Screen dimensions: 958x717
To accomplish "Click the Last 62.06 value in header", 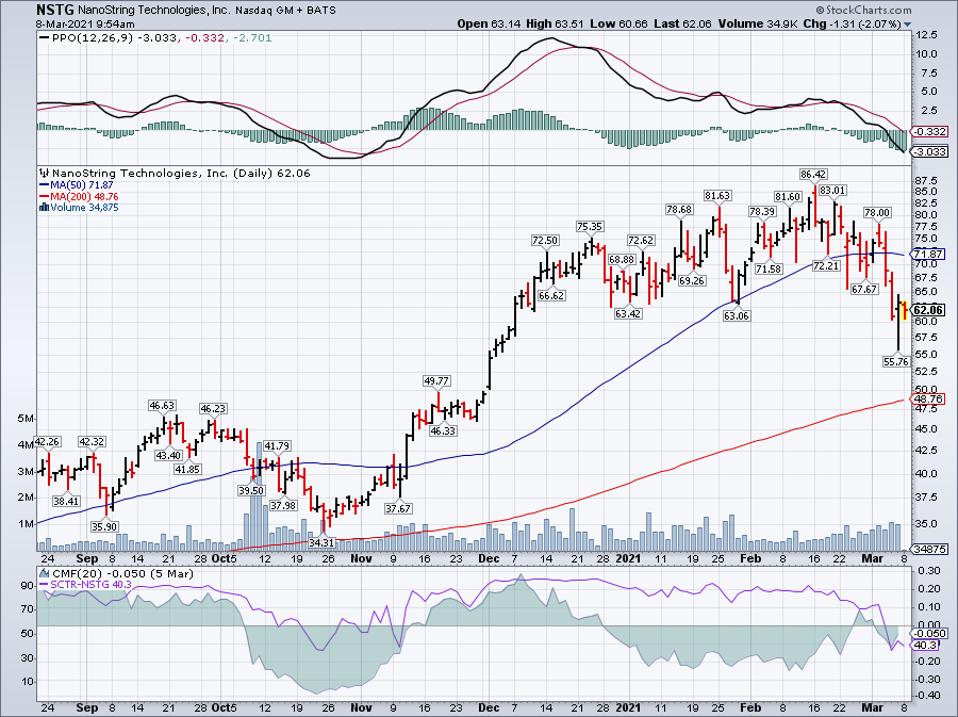I will click(680, 24).
